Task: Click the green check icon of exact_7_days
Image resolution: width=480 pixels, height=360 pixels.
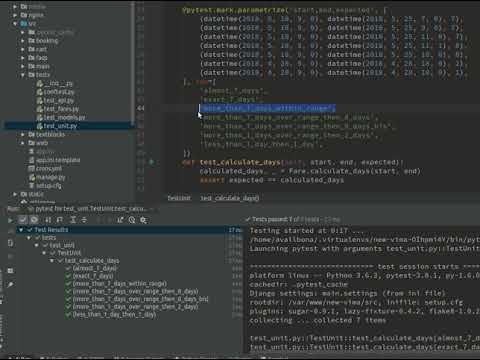Action: [68, 276]
